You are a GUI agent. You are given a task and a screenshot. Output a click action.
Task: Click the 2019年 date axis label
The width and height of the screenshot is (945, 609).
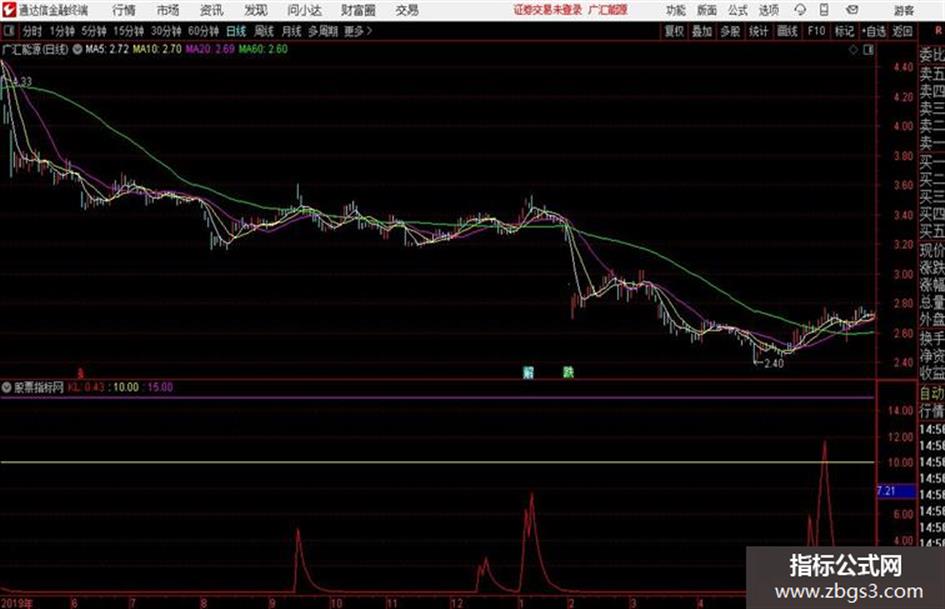pos(16,604)
